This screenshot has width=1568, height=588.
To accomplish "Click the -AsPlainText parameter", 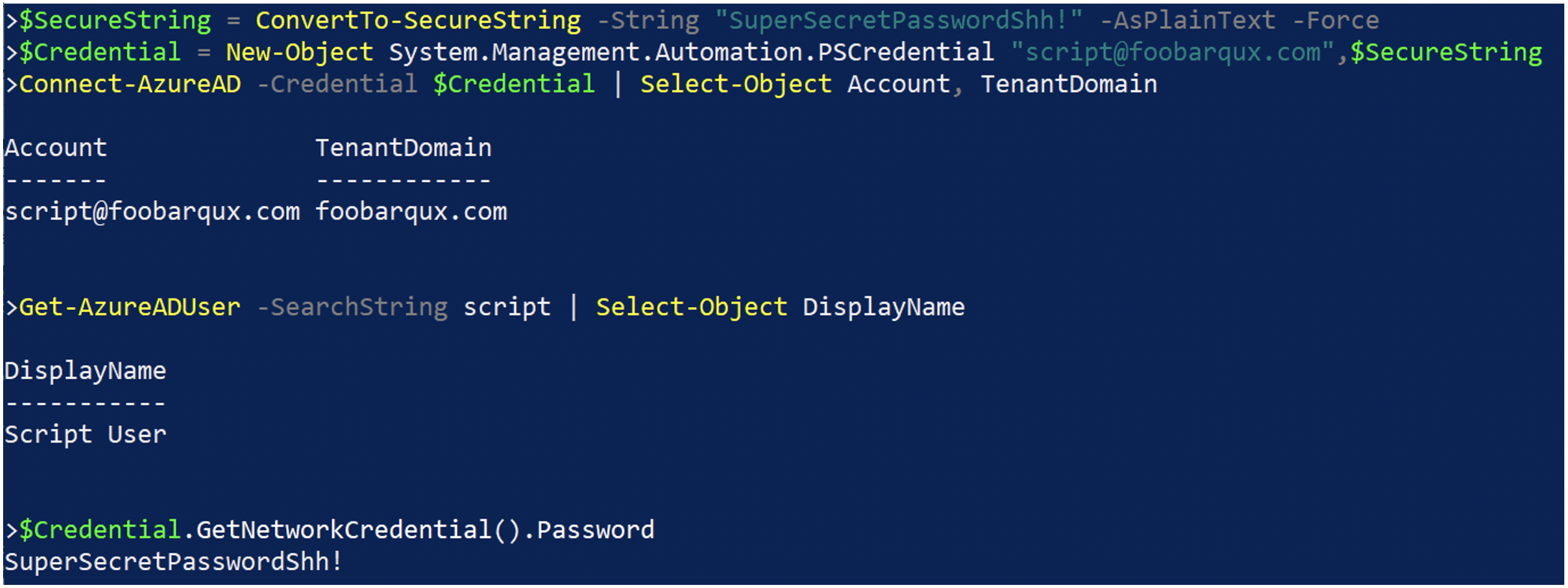I will click(x=1188, y=20).
